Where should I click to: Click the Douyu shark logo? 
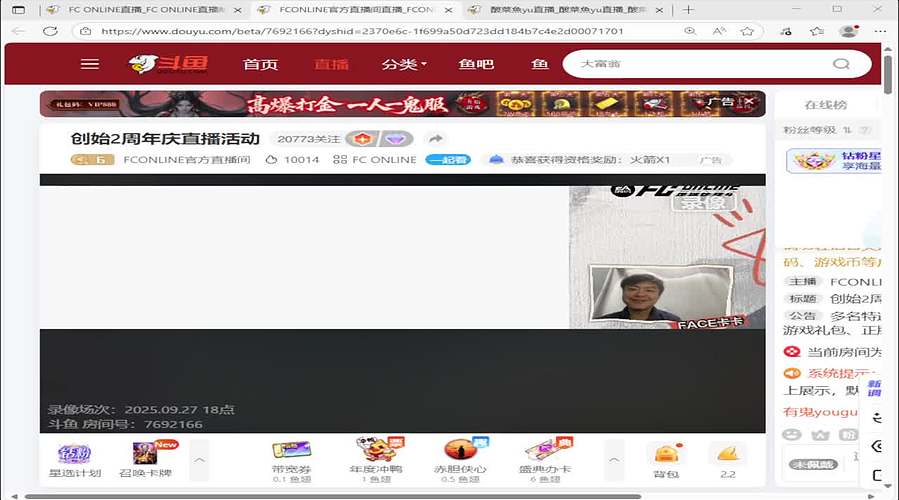169,64
